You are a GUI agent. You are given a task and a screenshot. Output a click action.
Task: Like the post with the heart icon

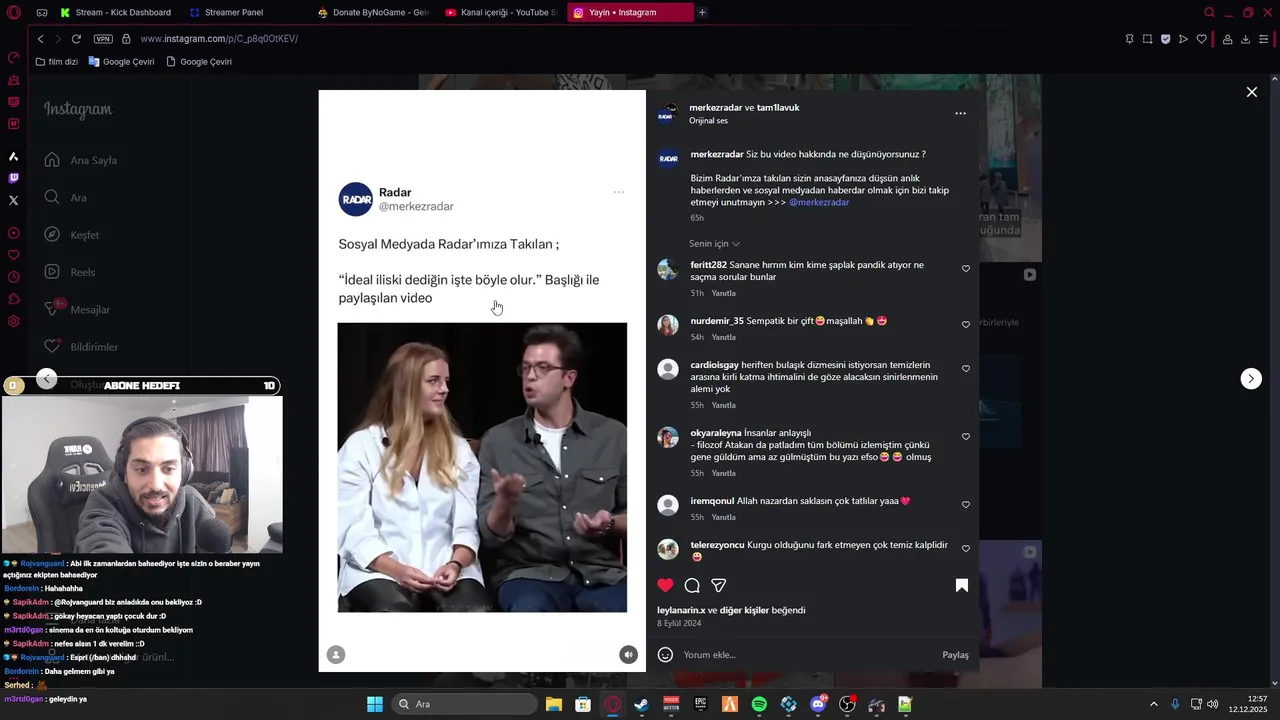tap(665, 585)
